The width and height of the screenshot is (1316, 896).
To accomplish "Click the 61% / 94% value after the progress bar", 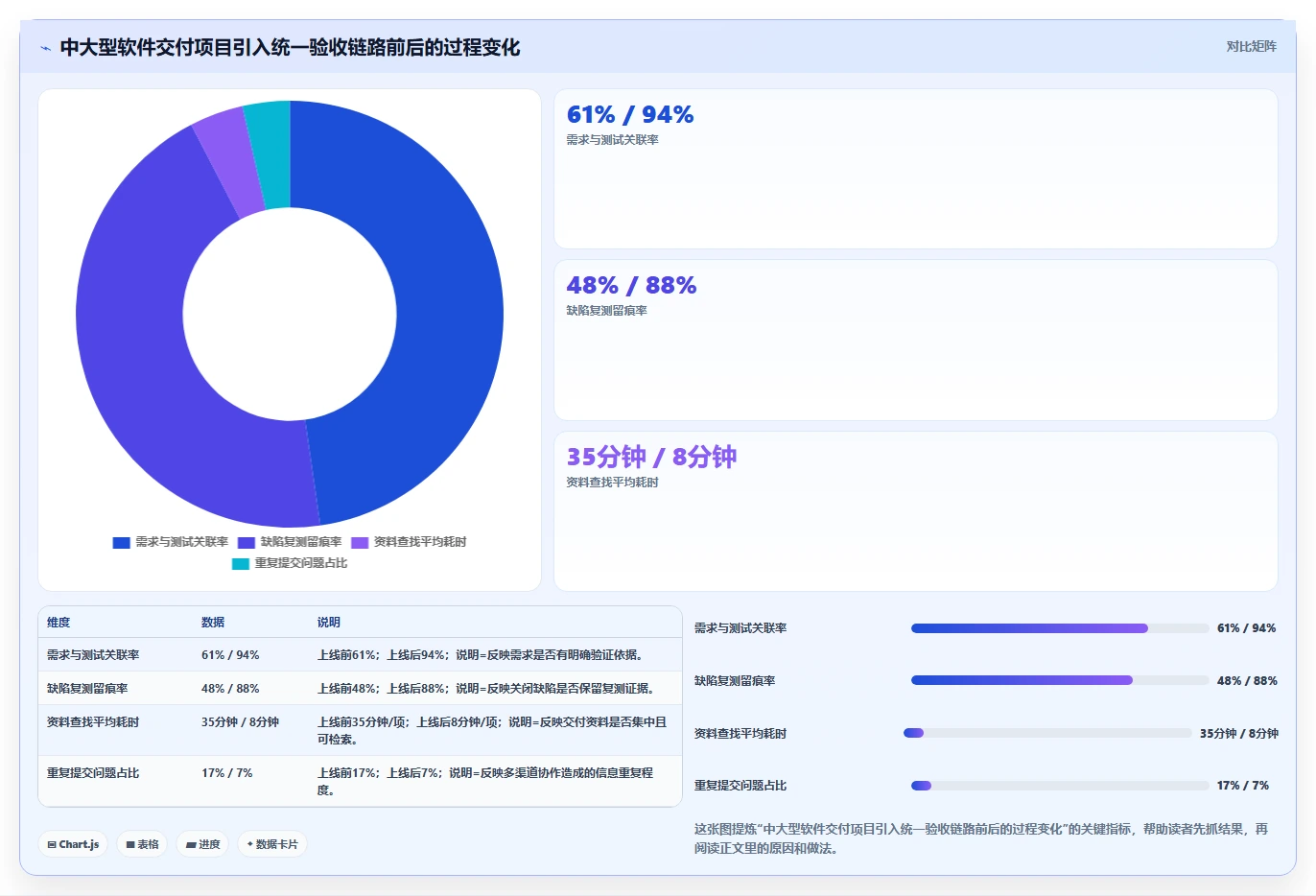I will [1247, 628].
